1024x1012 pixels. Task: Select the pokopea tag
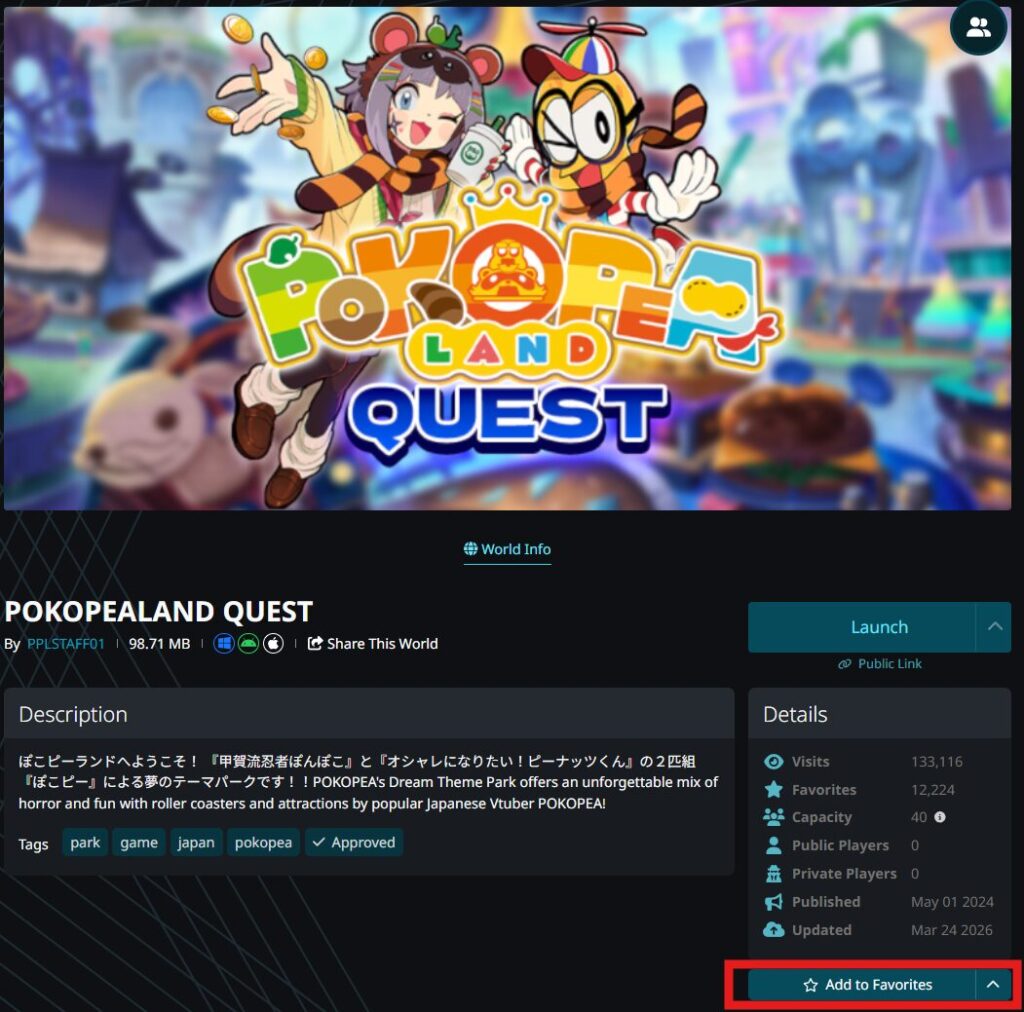[263, 842]
